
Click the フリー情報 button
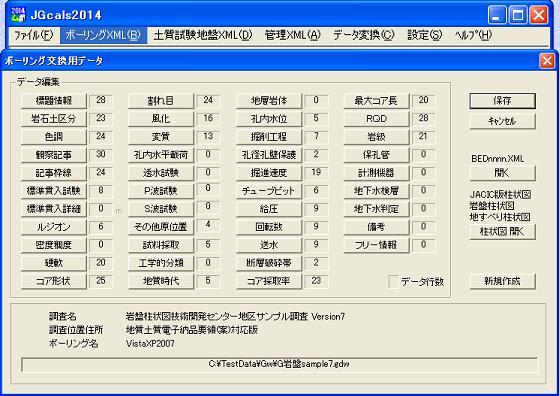pos(376,245)
